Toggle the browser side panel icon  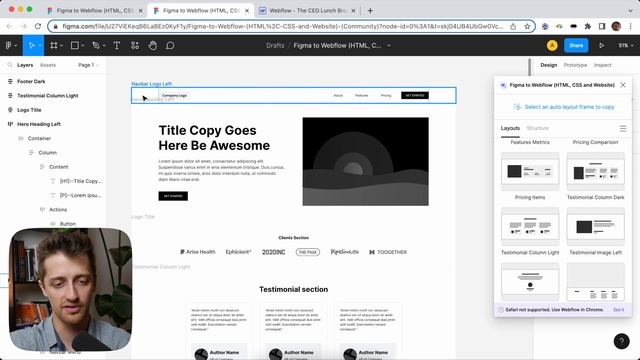point(602,26)
